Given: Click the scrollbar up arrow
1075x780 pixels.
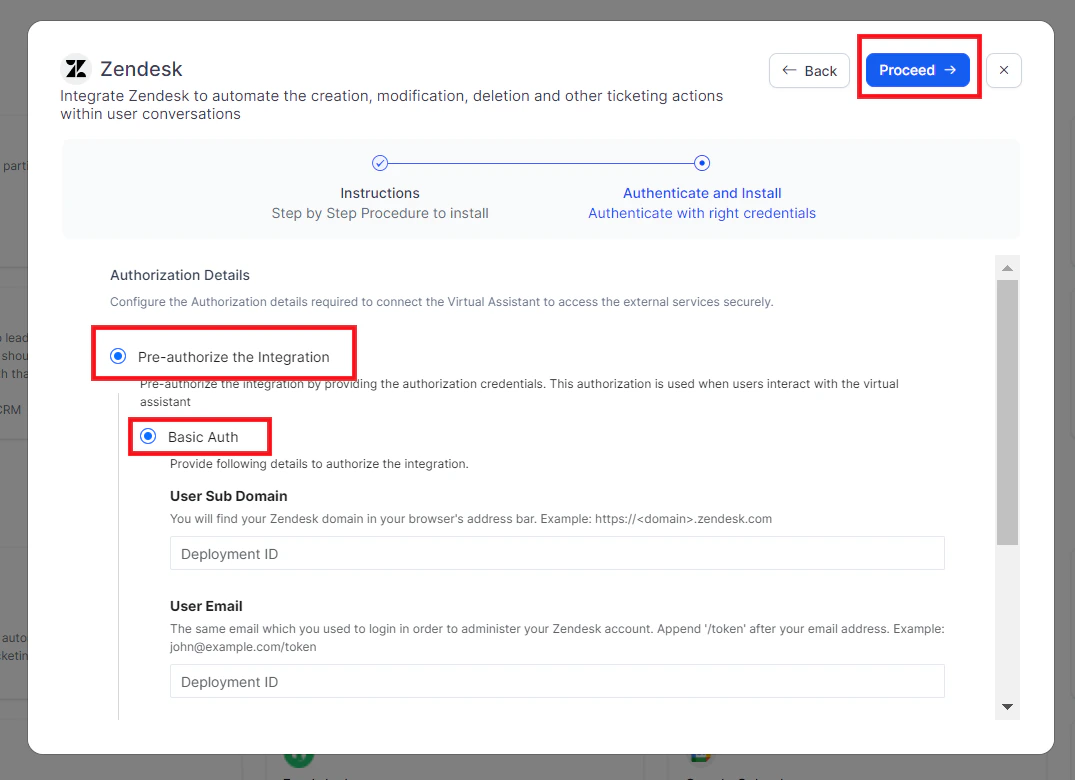Looking at the screenshot, I should (x=1008, y=265).
